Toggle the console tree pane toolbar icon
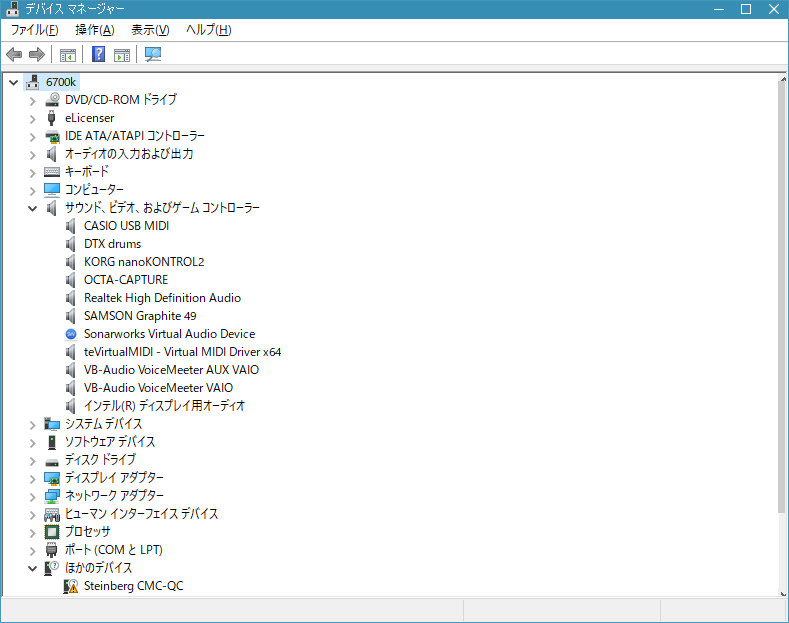The height and width of the screenshot is (623, 789). pos(67,54)
